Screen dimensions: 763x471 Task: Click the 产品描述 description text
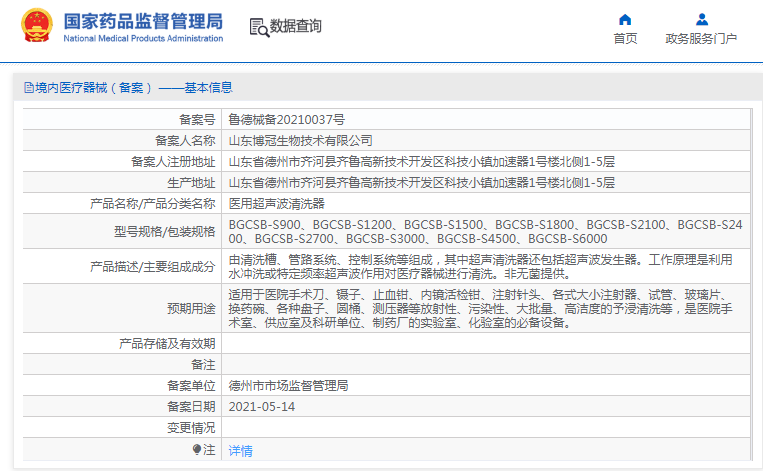point(480,267)
